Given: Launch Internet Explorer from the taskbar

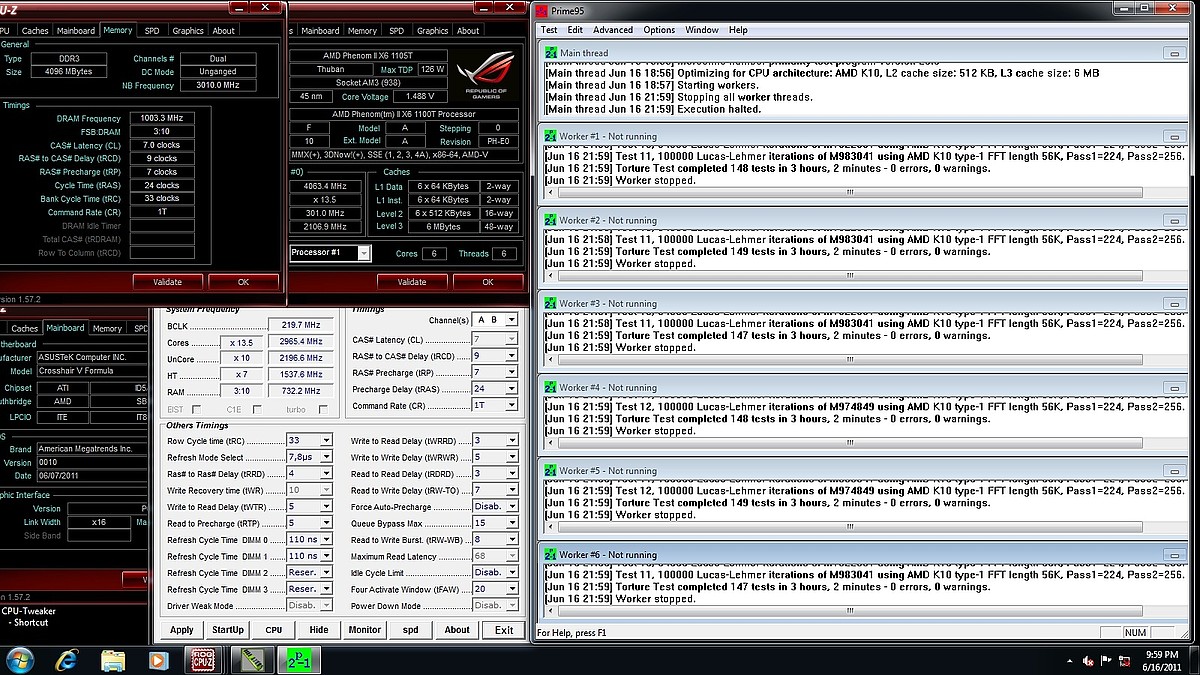Looking at the screenshot, I should tap(68, 660).
